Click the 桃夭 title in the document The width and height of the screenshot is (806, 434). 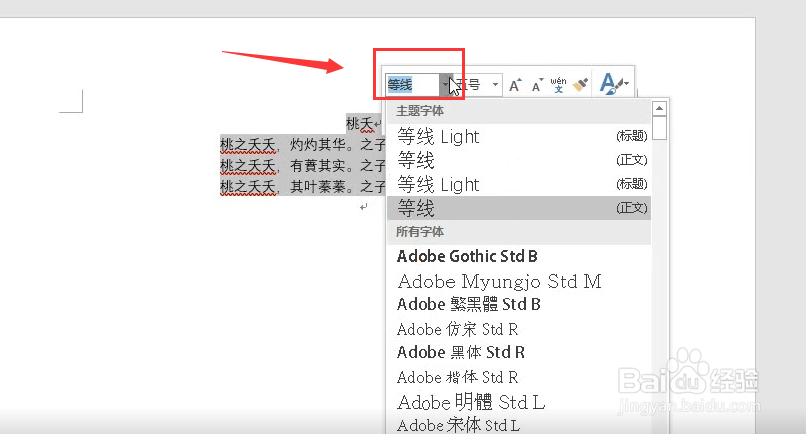pos(360,124)
